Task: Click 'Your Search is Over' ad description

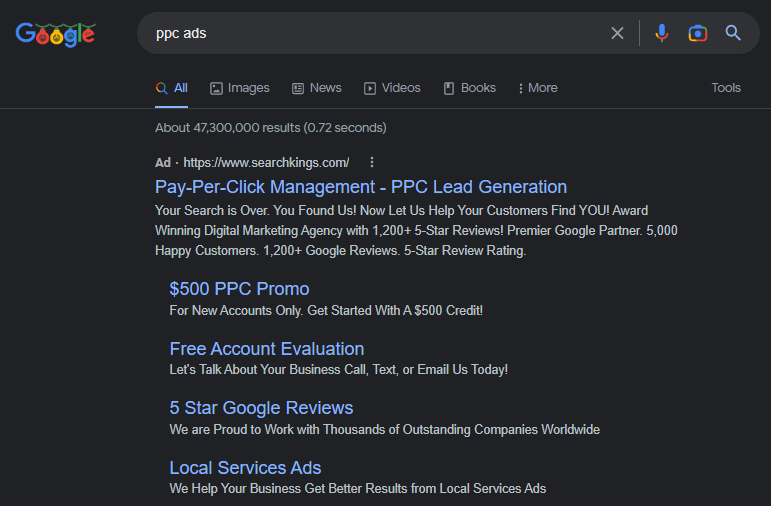Action: [416, 231]
